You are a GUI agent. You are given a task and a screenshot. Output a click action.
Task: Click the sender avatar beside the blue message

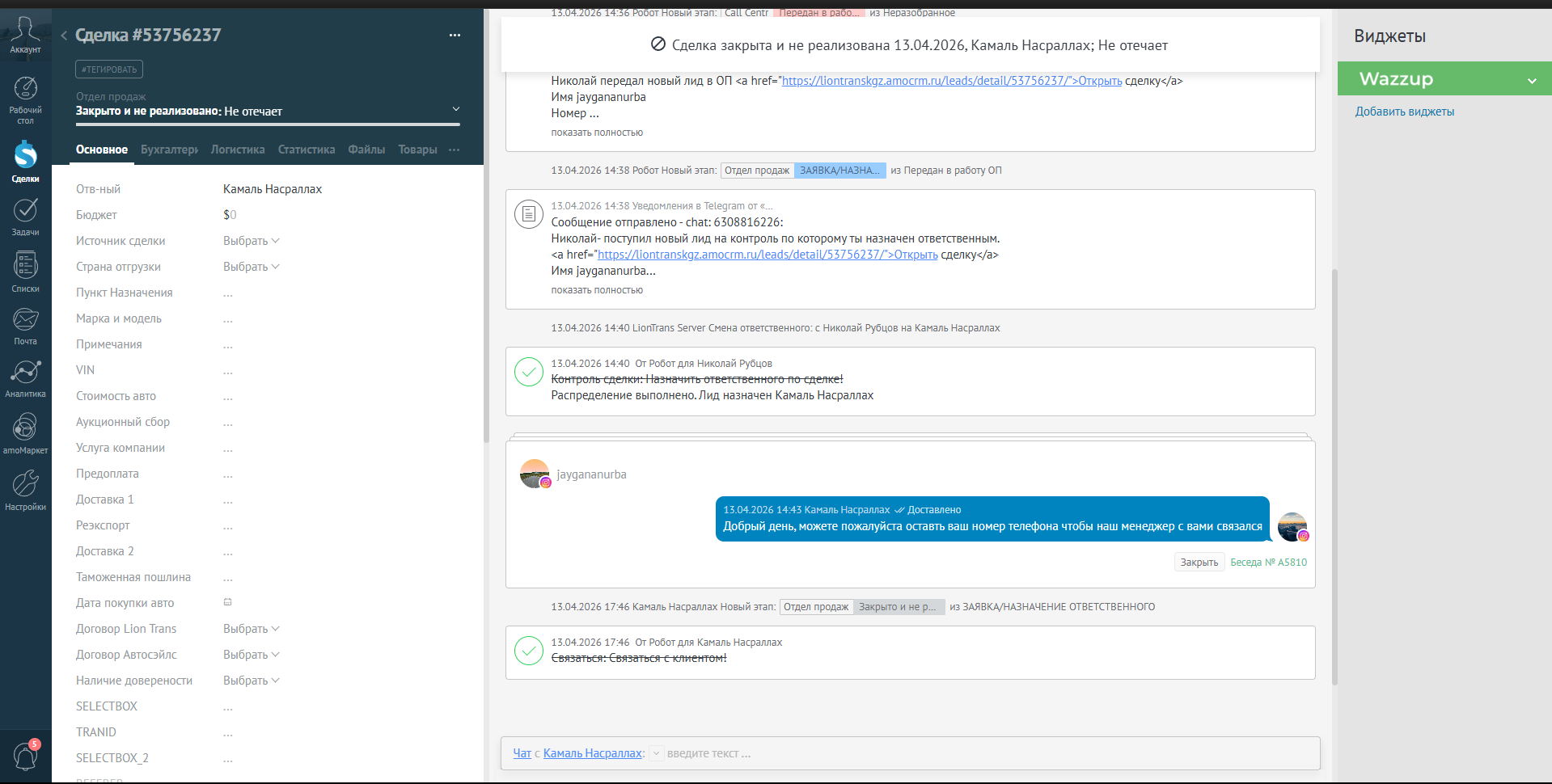pos(1292,527)
